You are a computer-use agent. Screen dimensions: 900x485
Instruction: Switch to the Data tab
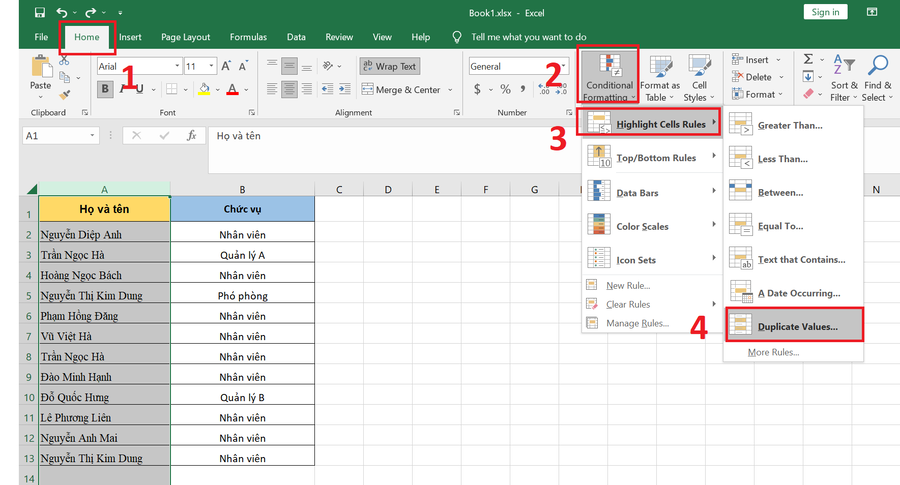coord(296,37)
